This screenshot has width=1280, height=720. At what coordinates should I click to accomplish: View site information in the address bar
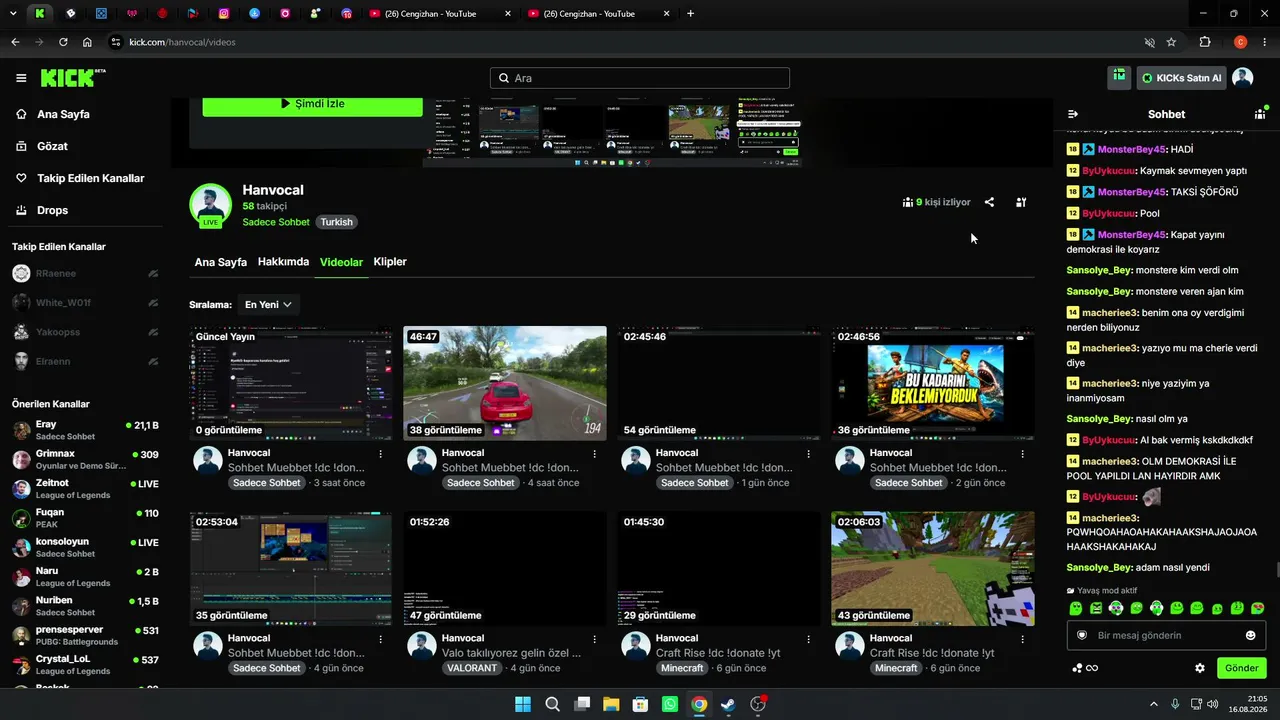[x=115, y=42]
